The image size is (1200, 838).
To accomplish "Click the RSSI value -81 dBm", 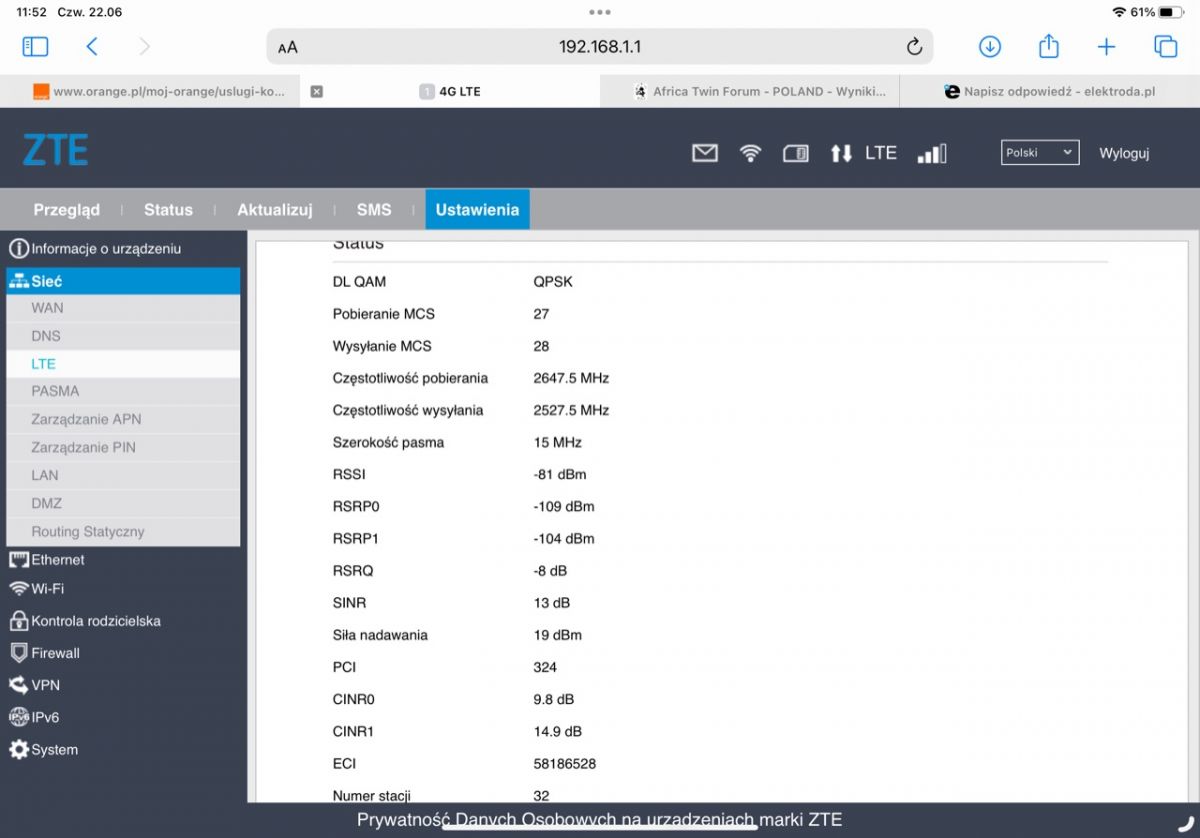I will click(560, 474).
